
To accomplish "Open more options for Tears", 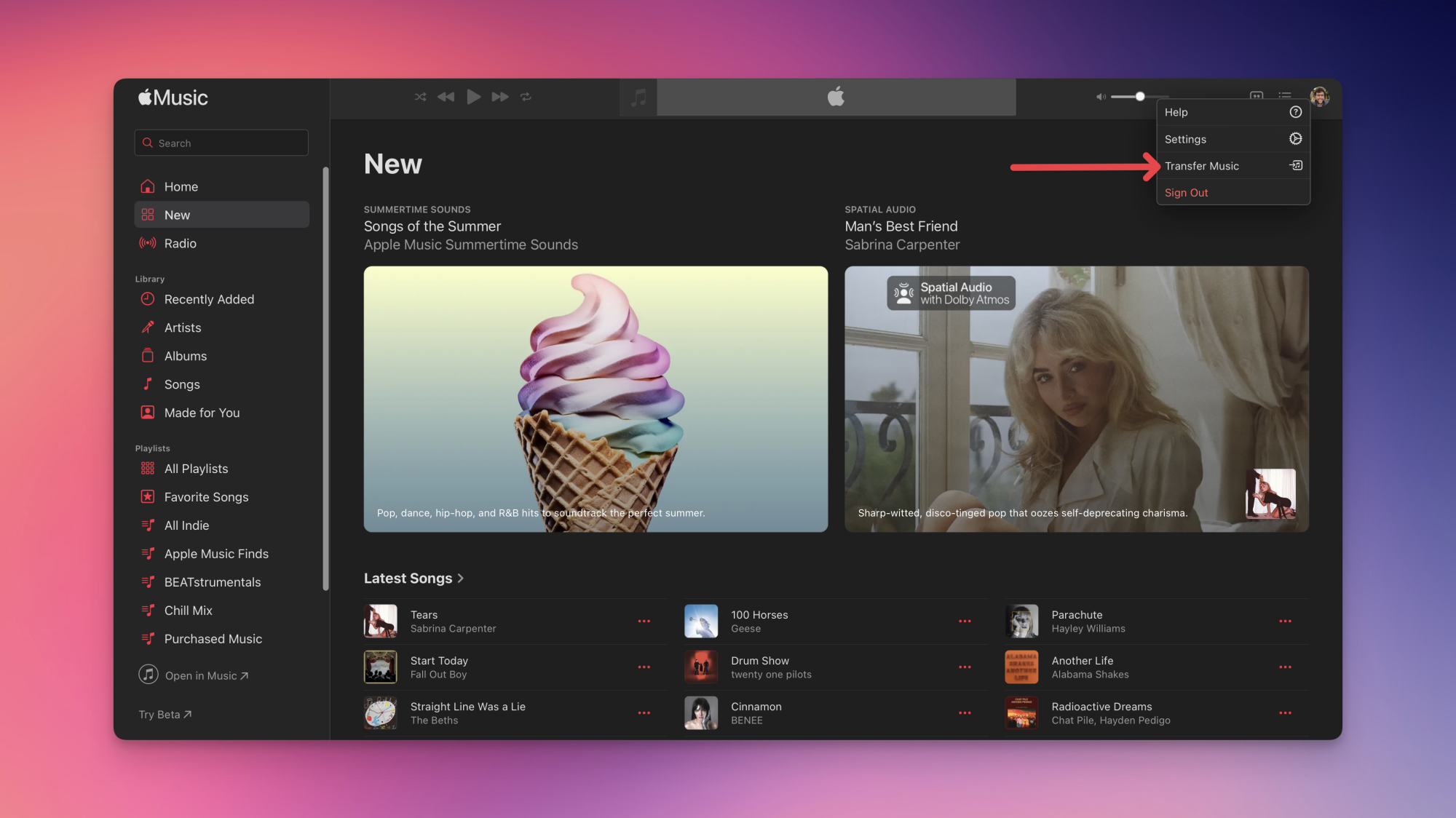I will (644, 622).
